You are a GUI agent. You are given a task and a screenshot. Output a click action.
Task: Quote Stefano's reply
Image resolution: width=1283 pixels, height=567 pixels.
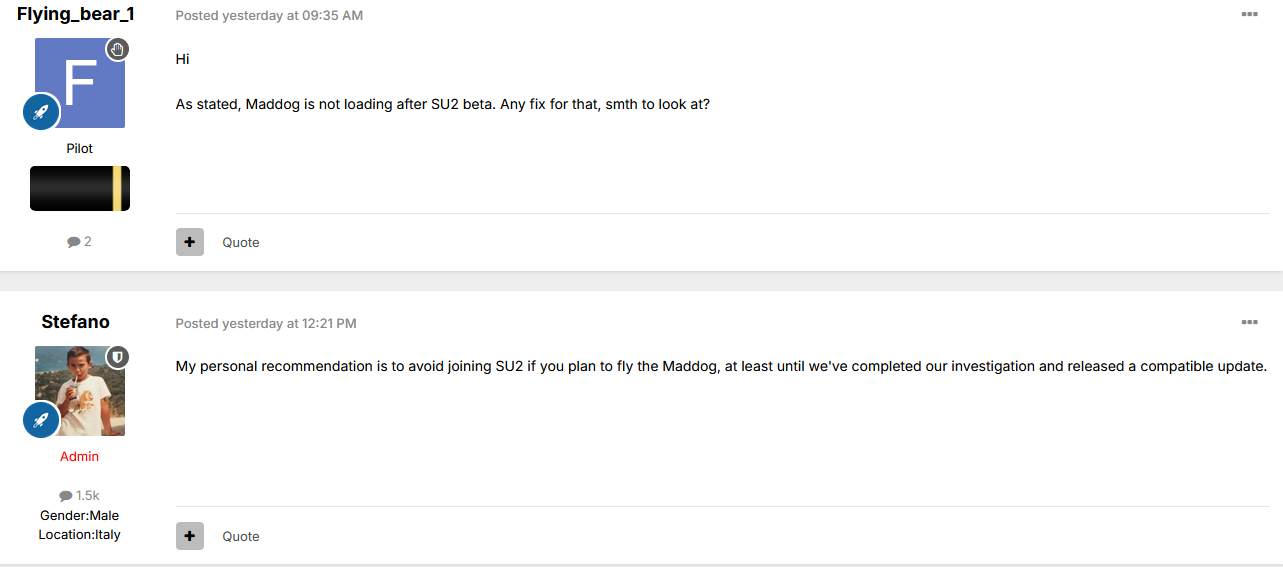click(241, 536)
